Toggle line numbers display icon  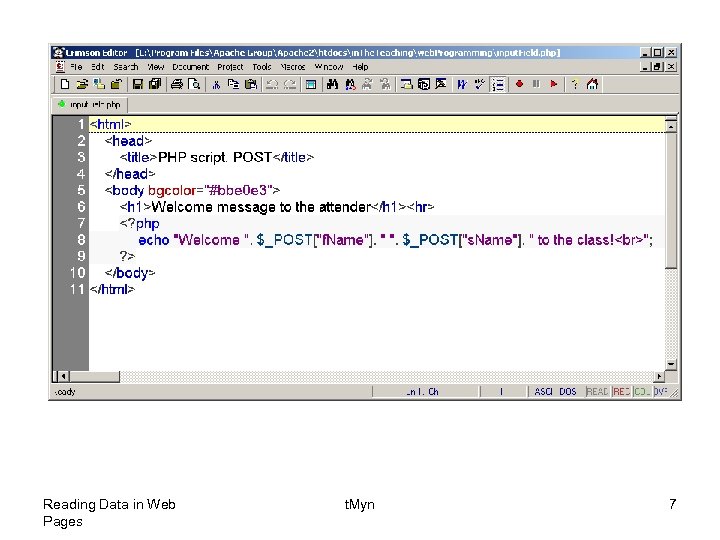498,84
